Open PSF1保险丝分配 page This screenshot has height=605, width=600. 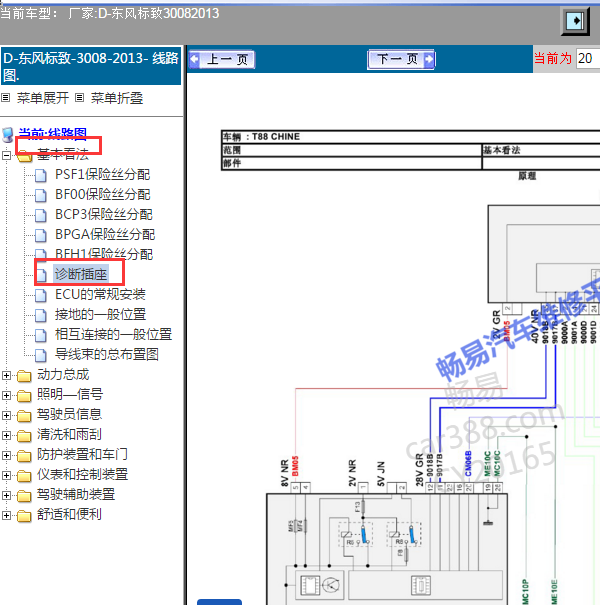[102, 174]
